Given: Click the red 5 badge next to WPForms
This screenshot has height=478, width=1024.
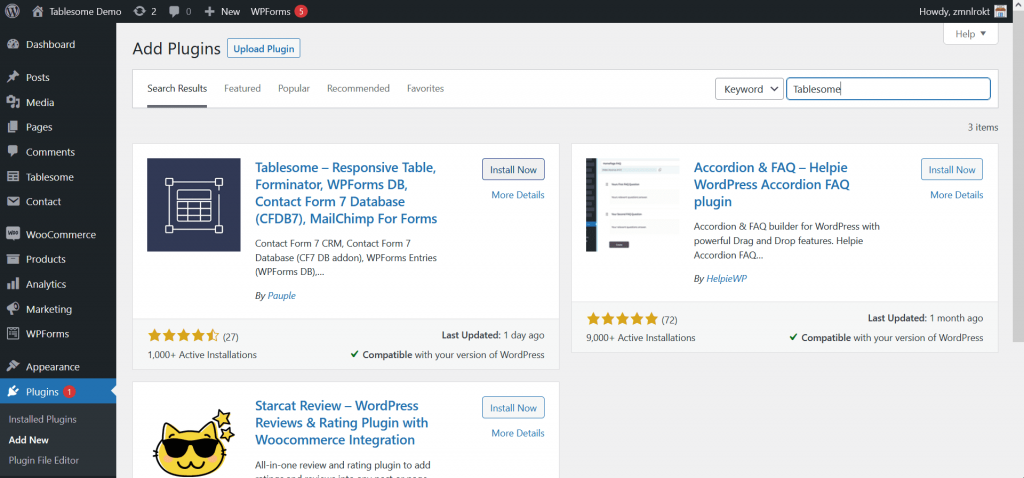Looking at the screenshot, I should (300, 11).
